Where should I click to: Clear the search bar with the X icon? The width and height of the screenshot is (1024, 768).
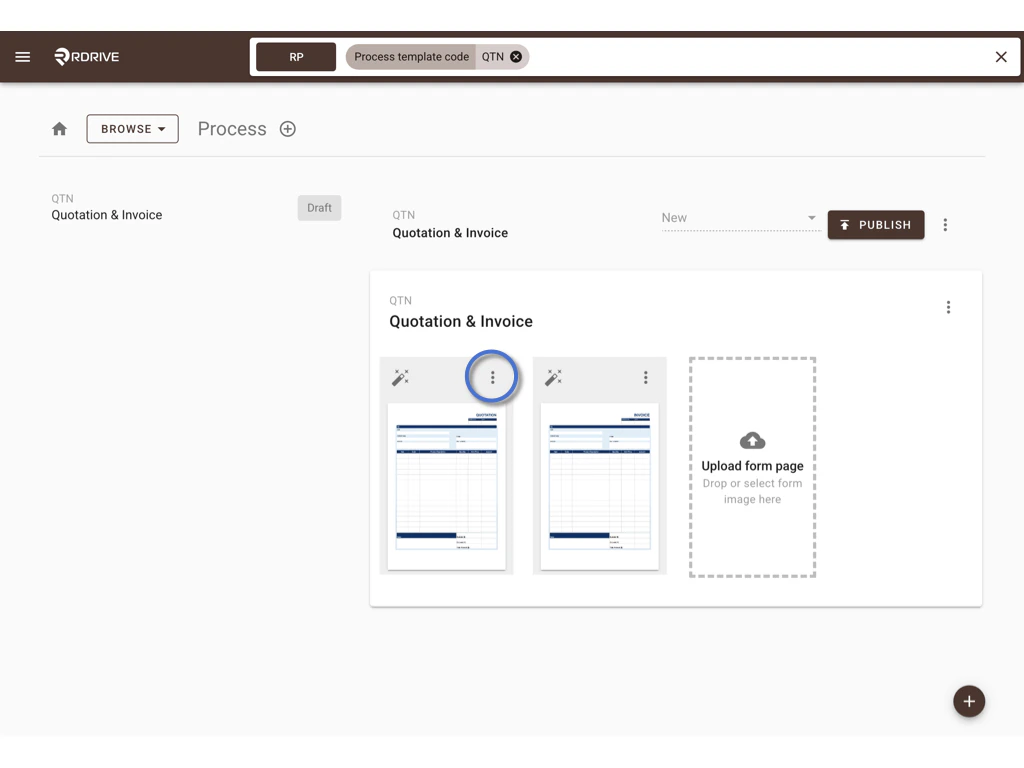pyautogui.click(x=1001, y=57)
